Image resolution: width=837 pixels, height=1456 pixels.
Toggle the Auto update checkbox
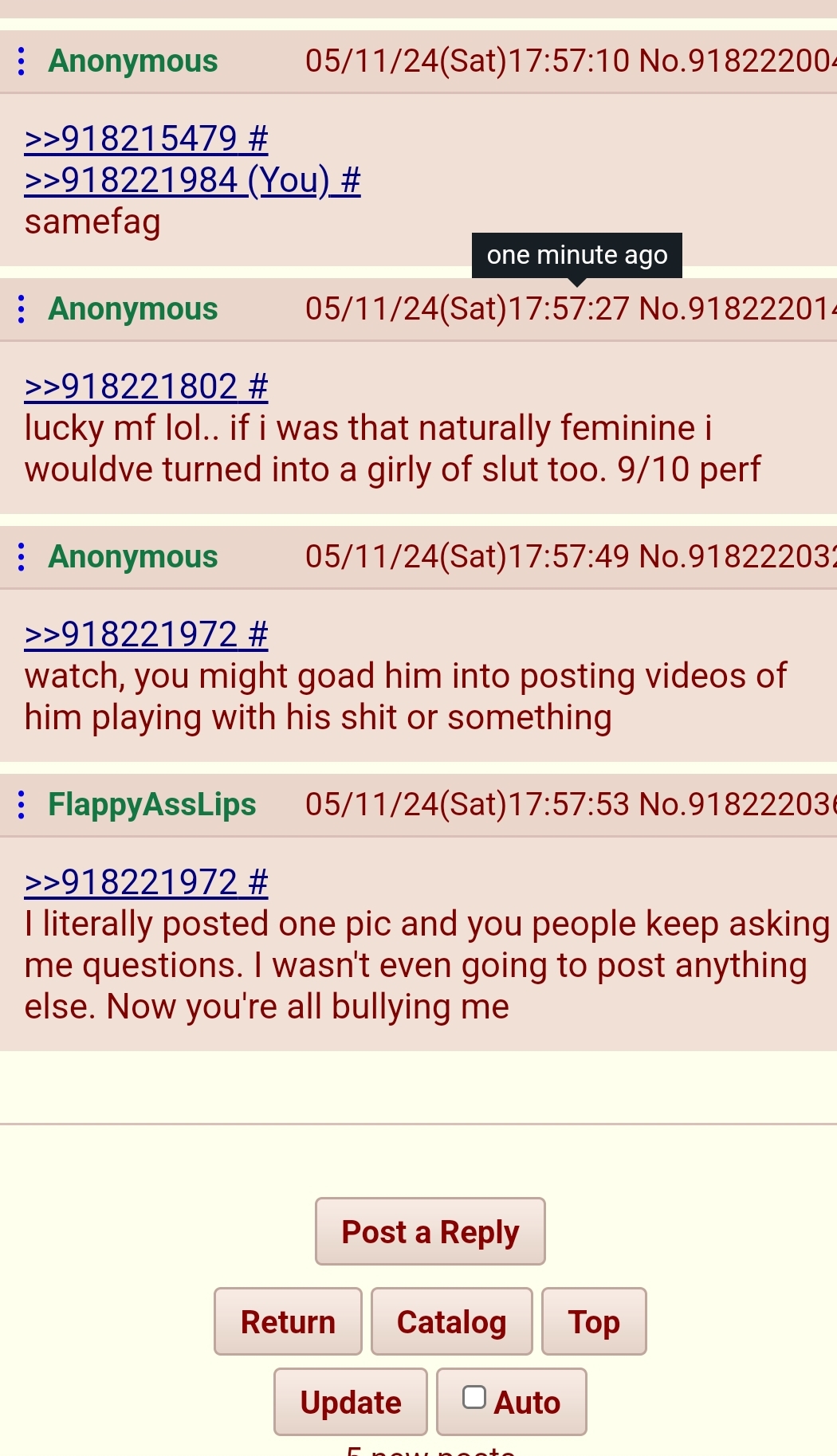point(474,1397)
